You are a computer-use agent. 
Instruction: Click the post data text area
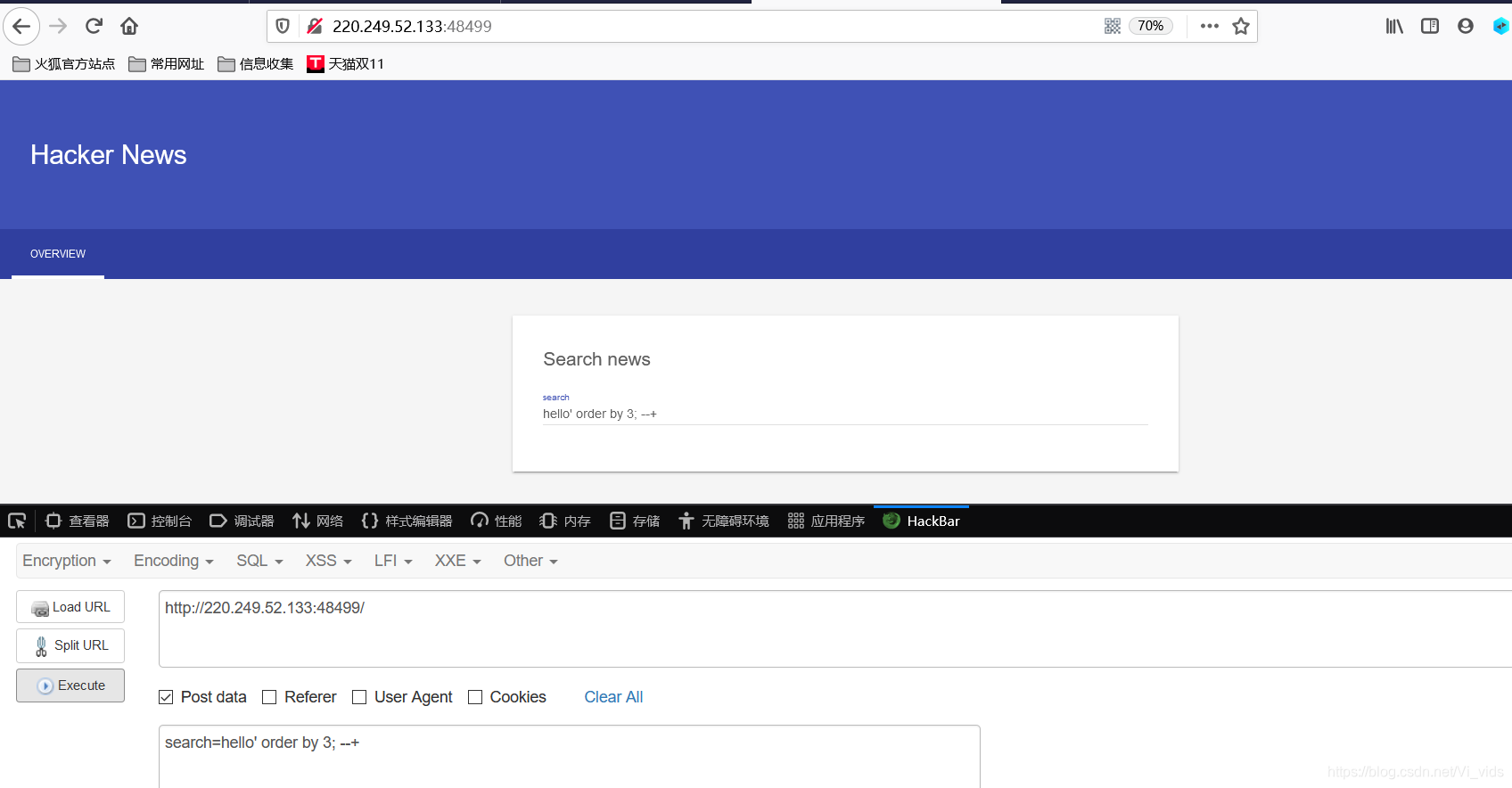tap(570, 756)
